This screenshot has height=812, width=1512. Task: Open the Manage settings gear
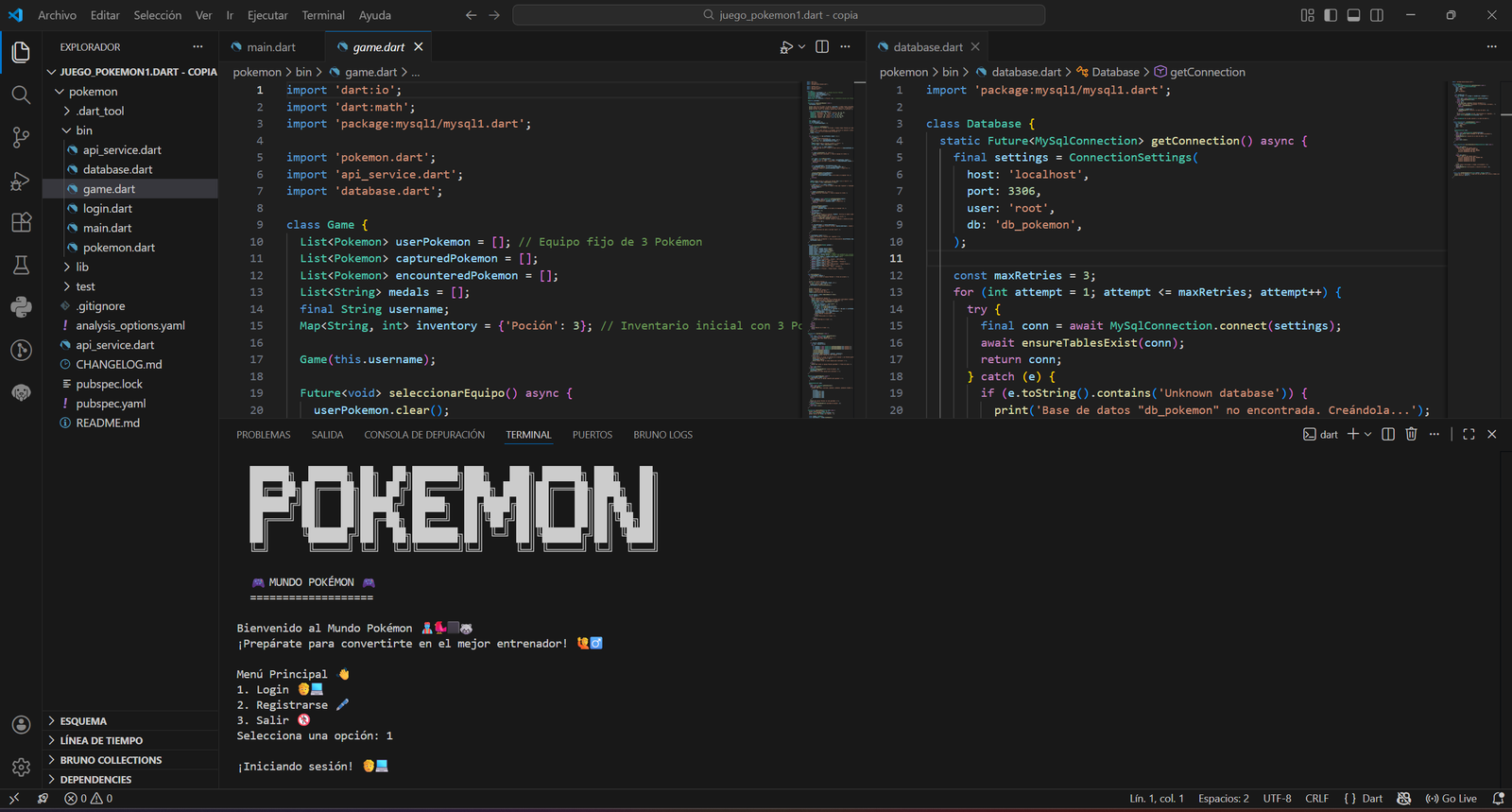click(x=21, y=768)
